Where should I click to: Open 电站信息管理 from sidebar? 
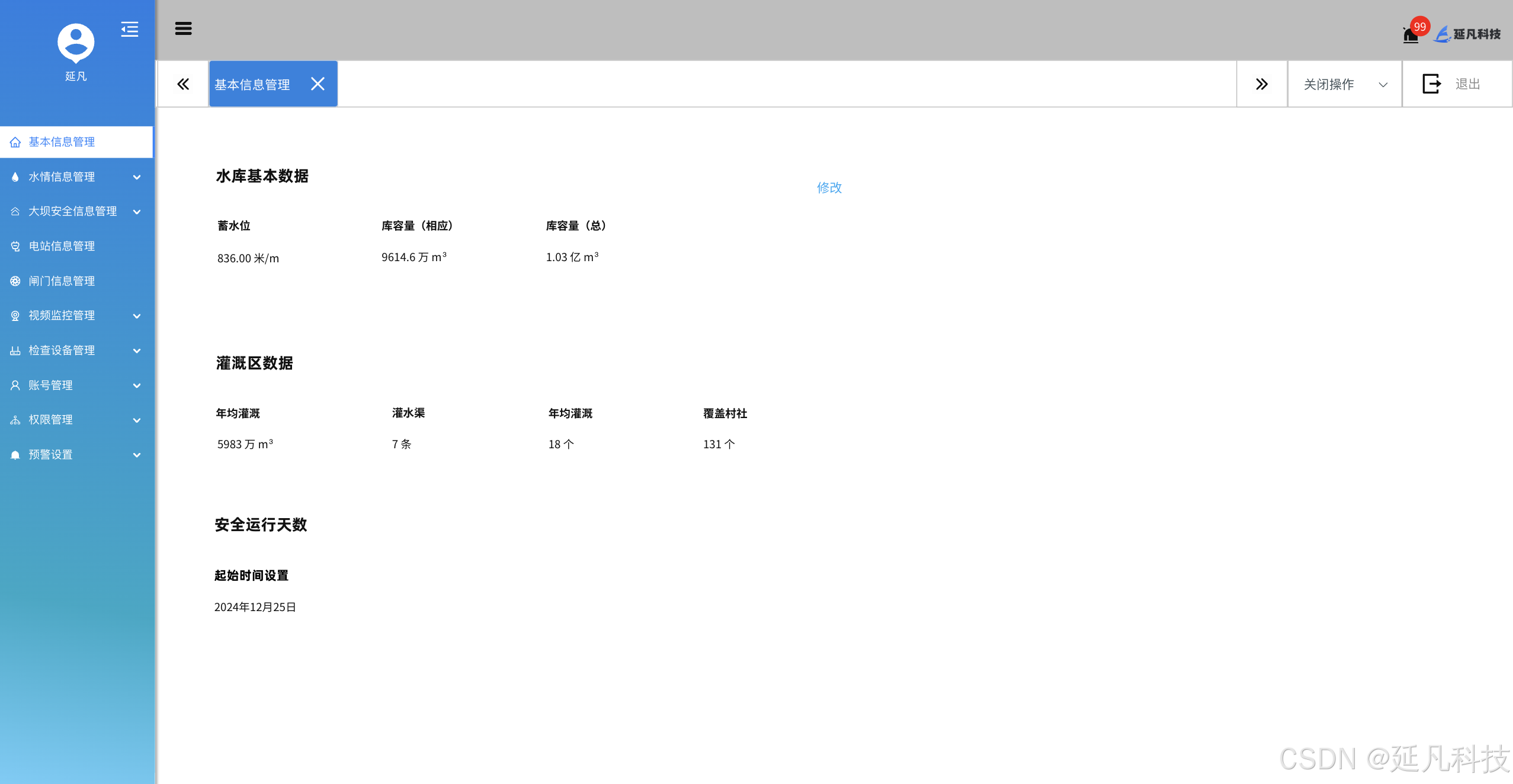(62, 246)
